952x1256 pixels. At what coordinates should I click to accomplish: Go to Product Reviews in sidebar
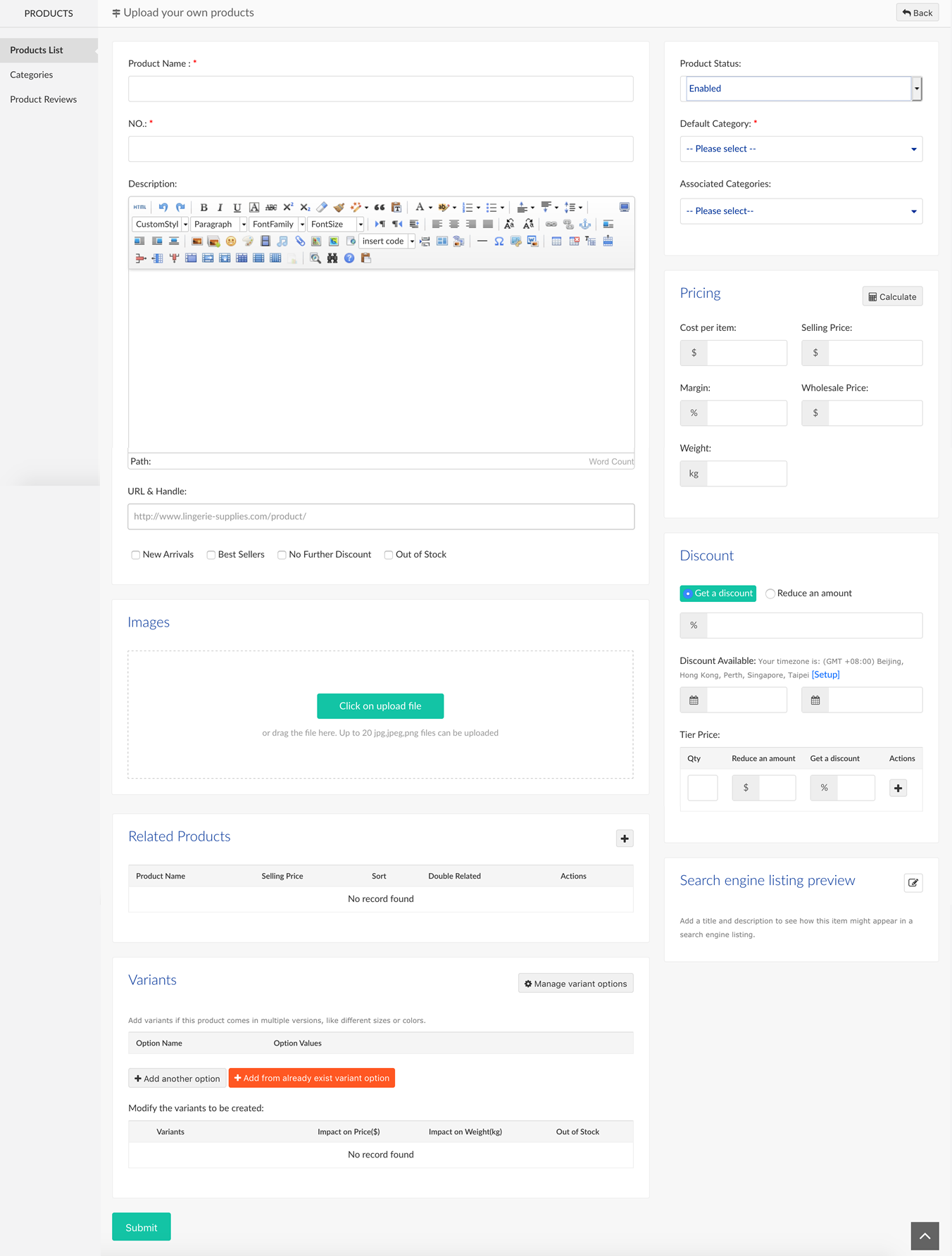click(x=44, y=99)
